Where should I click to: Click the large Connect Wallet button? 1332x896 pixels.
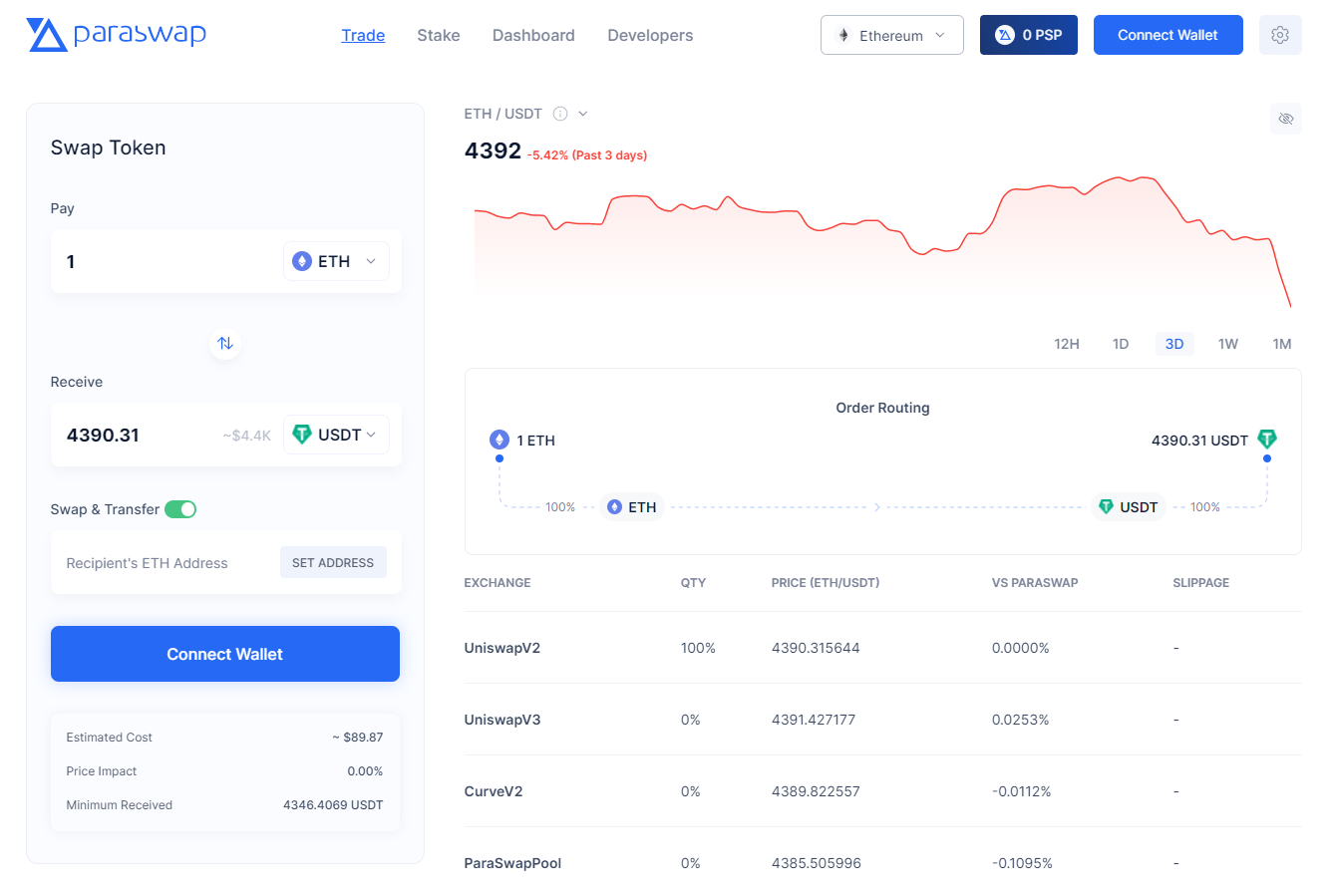225,654
